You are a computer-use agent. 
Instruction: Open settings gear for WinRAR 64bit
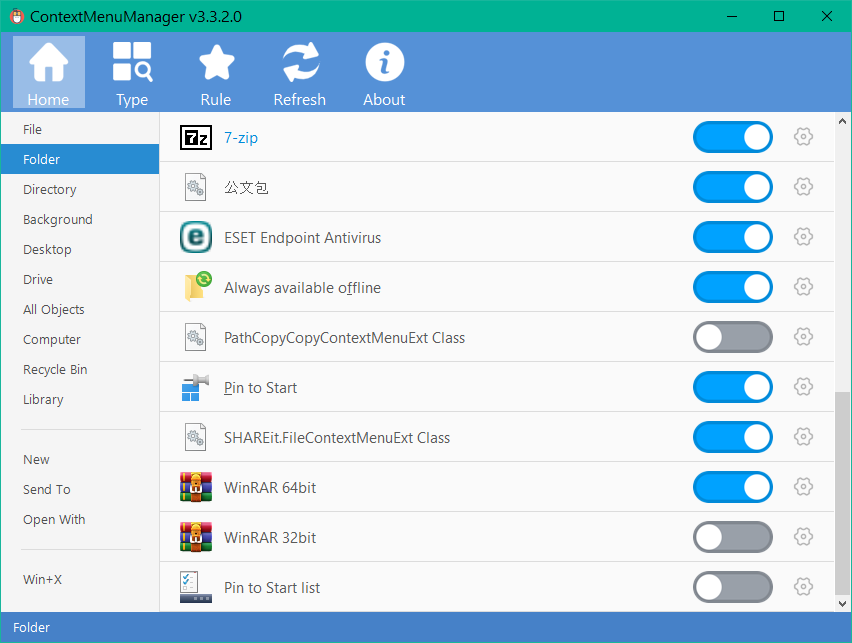click(x=802, y=487)
